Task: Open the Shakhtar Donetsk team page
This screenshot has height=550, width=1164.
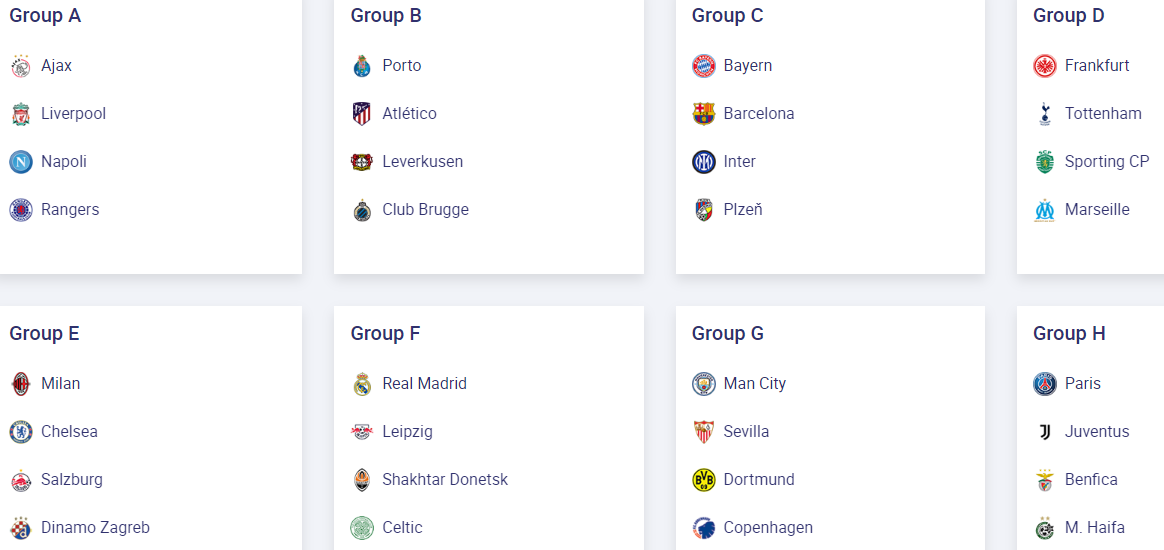Action: 445,480
